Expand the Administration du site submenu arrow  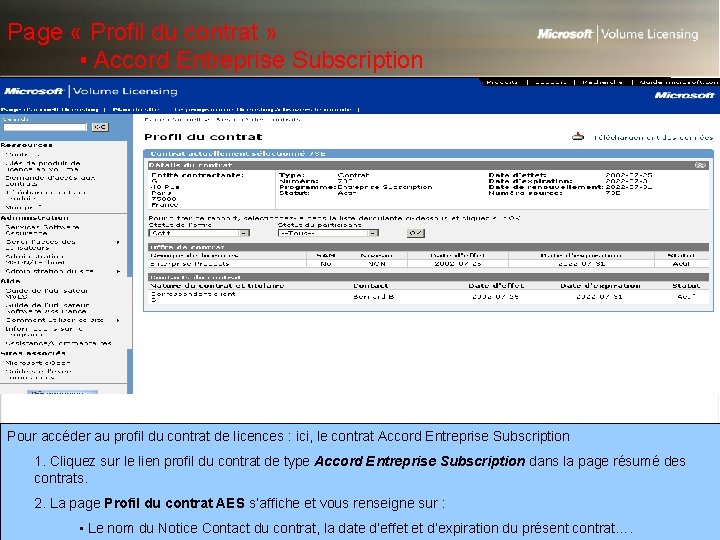click(118, 271)
